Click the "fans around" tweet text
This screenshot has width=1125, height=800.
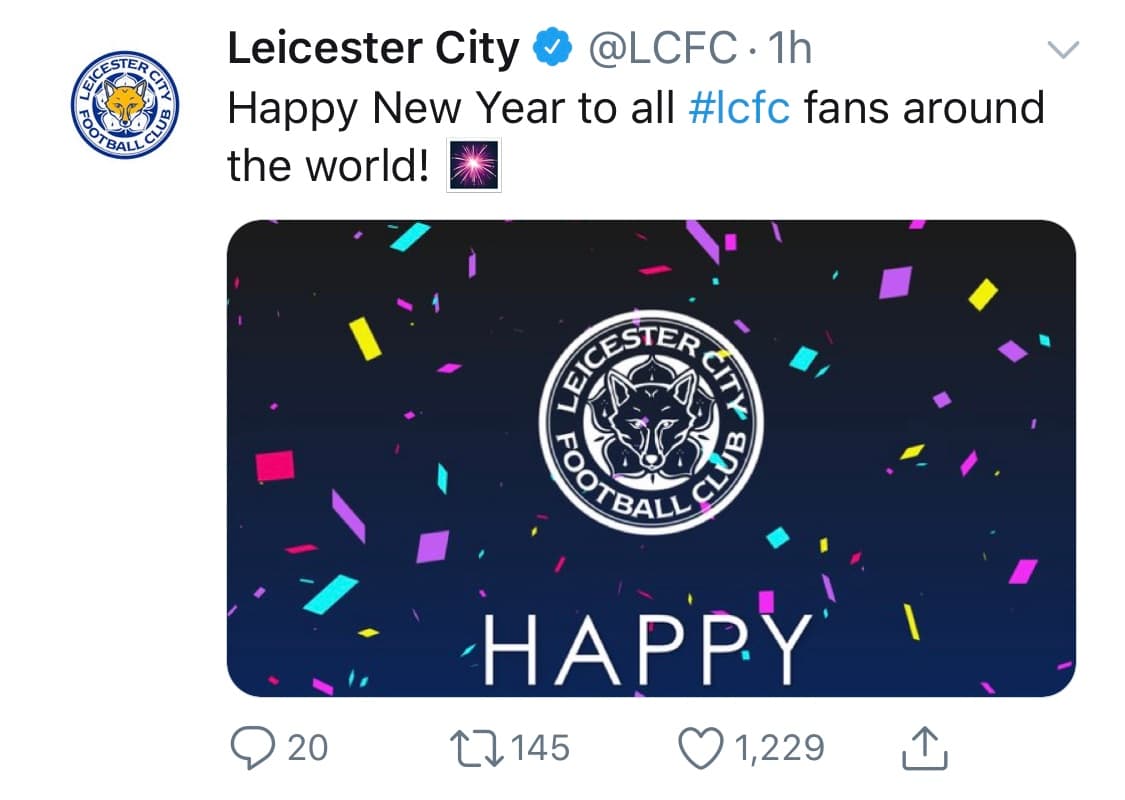[x=923, y=108]
